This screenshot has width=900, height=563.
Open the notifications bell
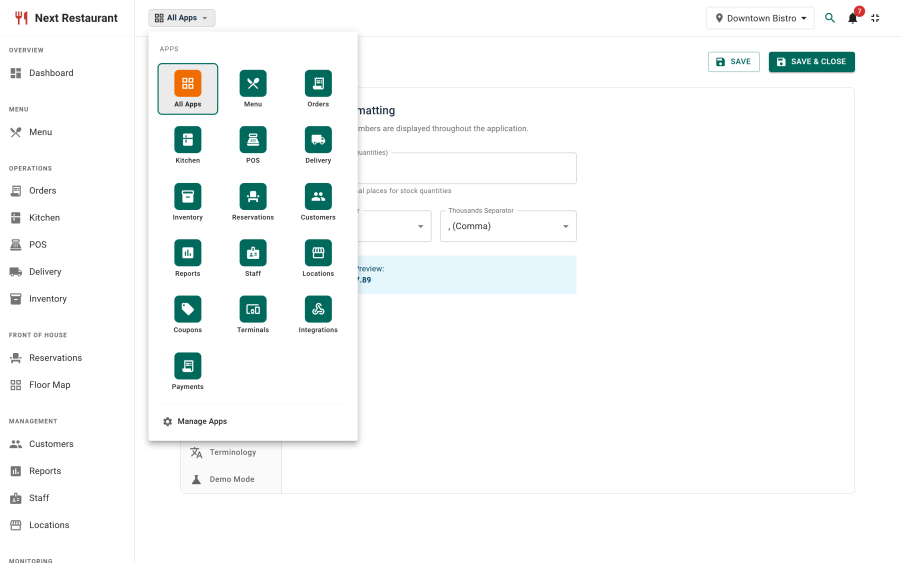click(853, 18)
